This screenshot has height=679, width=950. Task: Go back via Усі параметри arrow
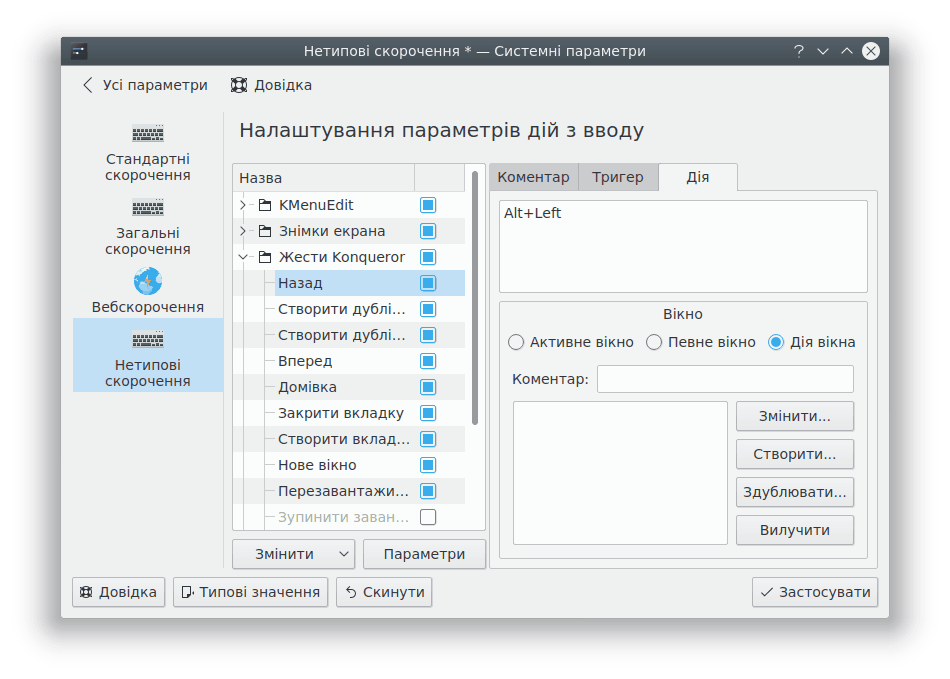(88, 85)
